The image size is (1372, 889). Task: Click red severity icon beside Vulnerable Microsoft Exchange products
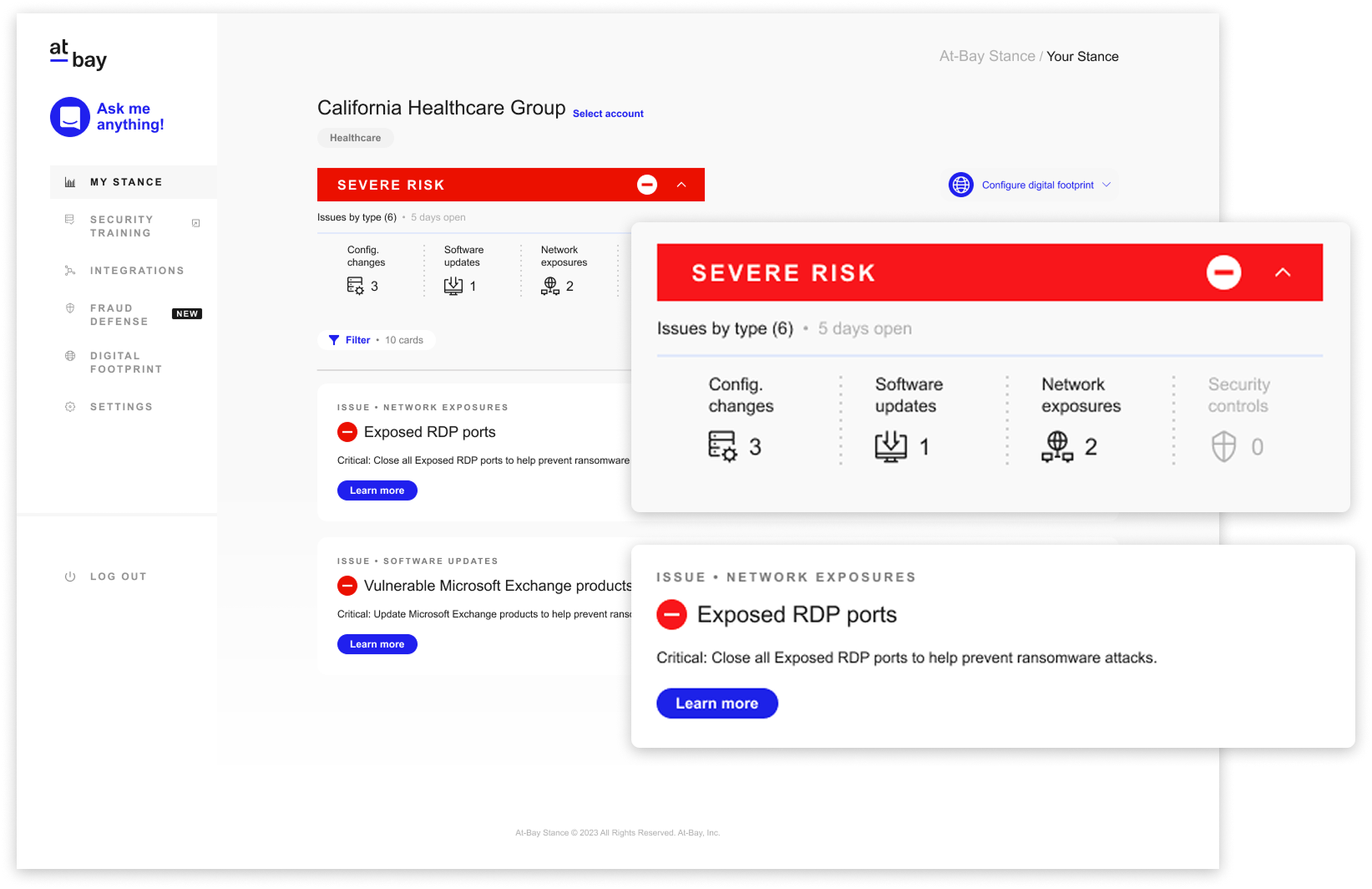pyautogui.click(x=347, y=586)
